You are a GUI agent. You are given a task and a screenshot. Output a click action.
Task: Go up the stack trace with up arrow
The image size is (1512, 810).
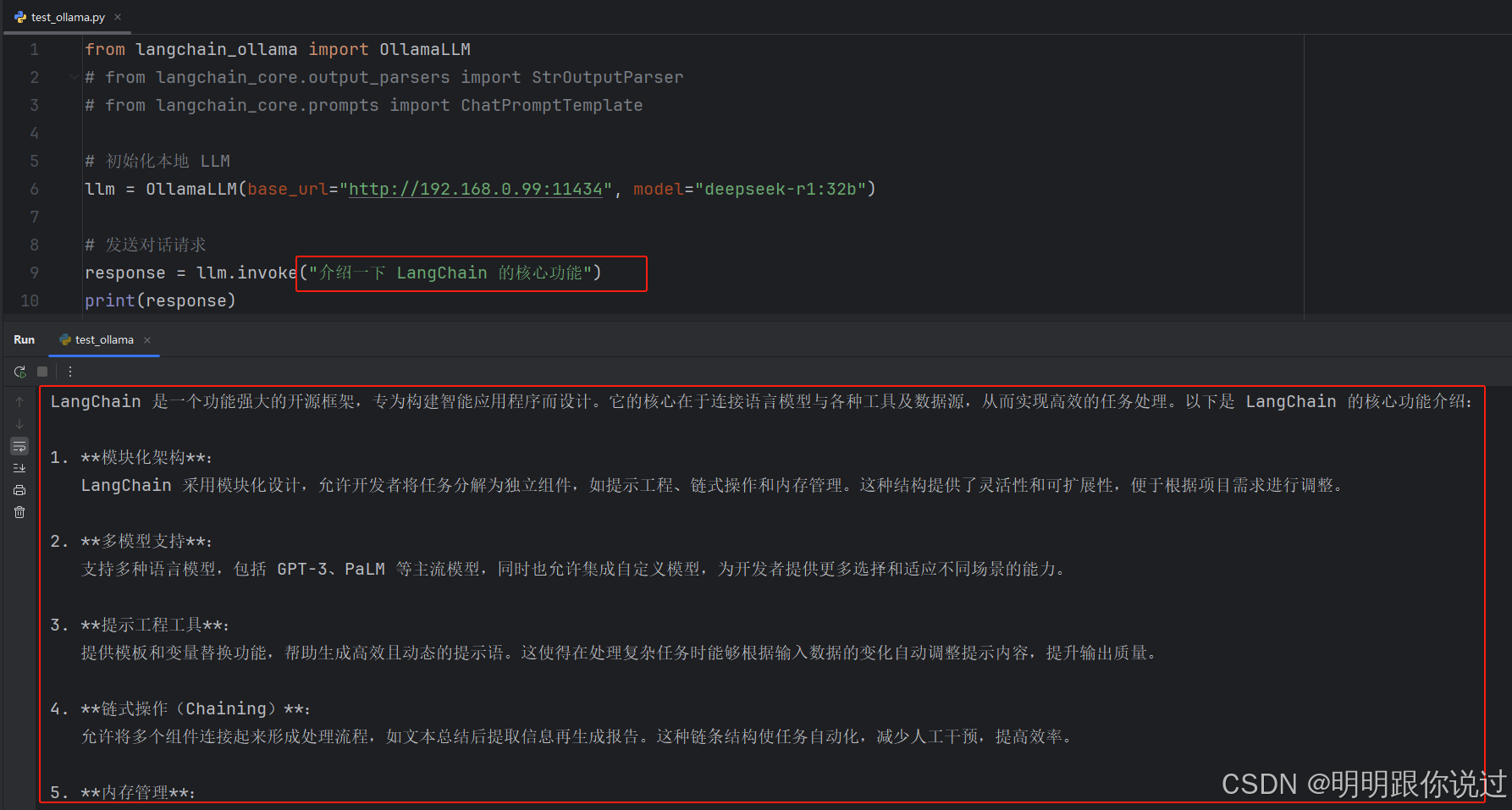point(19,402)
